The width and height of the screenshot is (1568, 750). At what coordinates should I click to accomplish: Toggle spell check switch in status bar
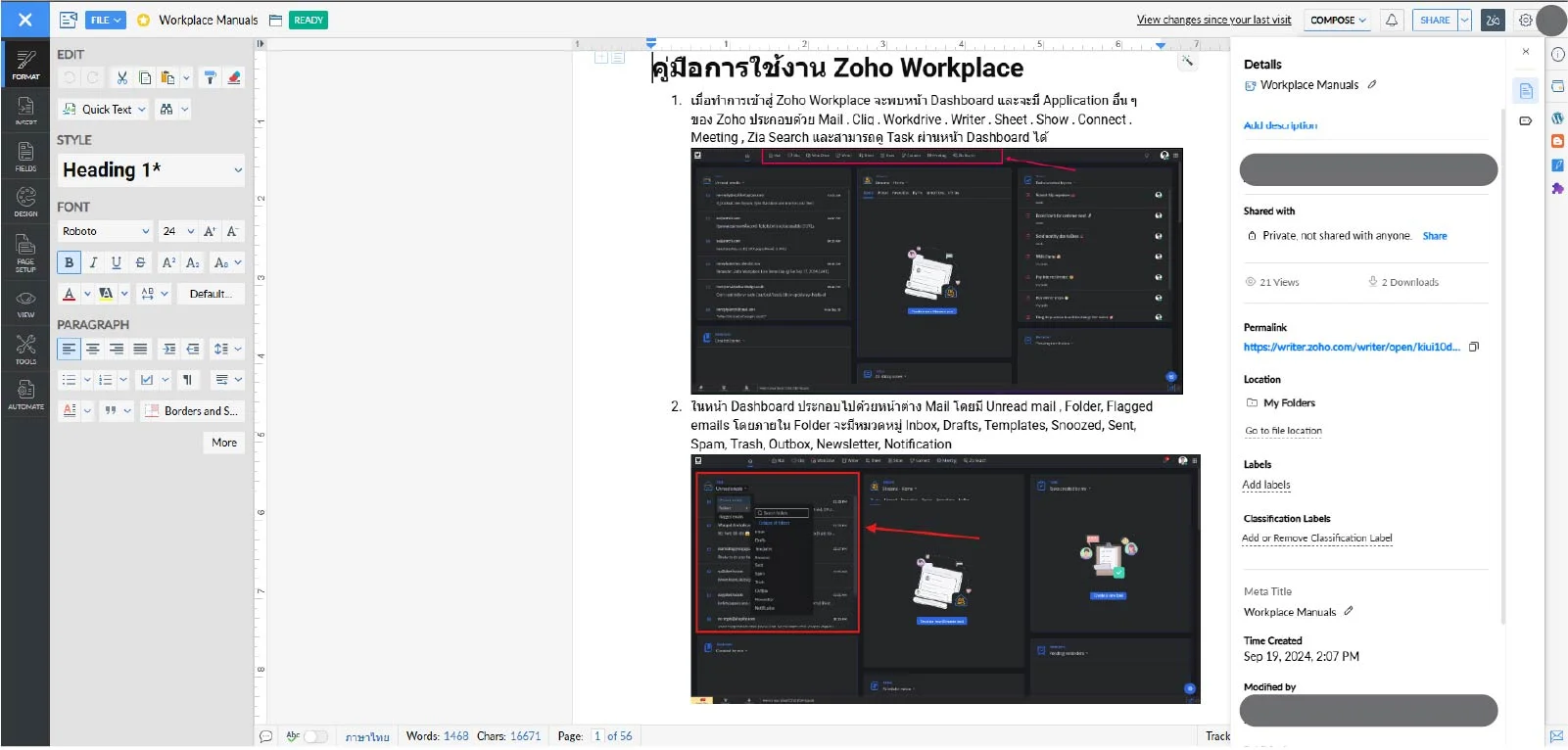[x=315, y=736]
